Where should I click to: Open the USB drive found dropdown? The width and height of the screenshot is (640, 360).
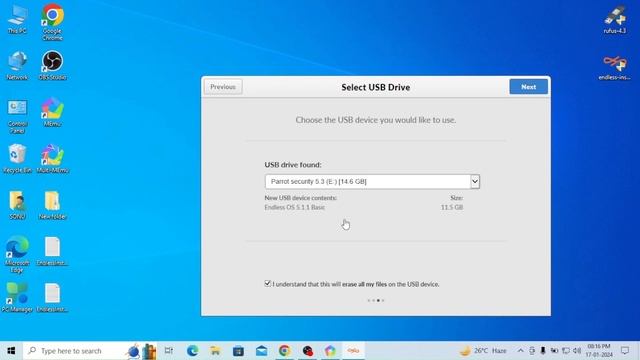coord(475,181)
